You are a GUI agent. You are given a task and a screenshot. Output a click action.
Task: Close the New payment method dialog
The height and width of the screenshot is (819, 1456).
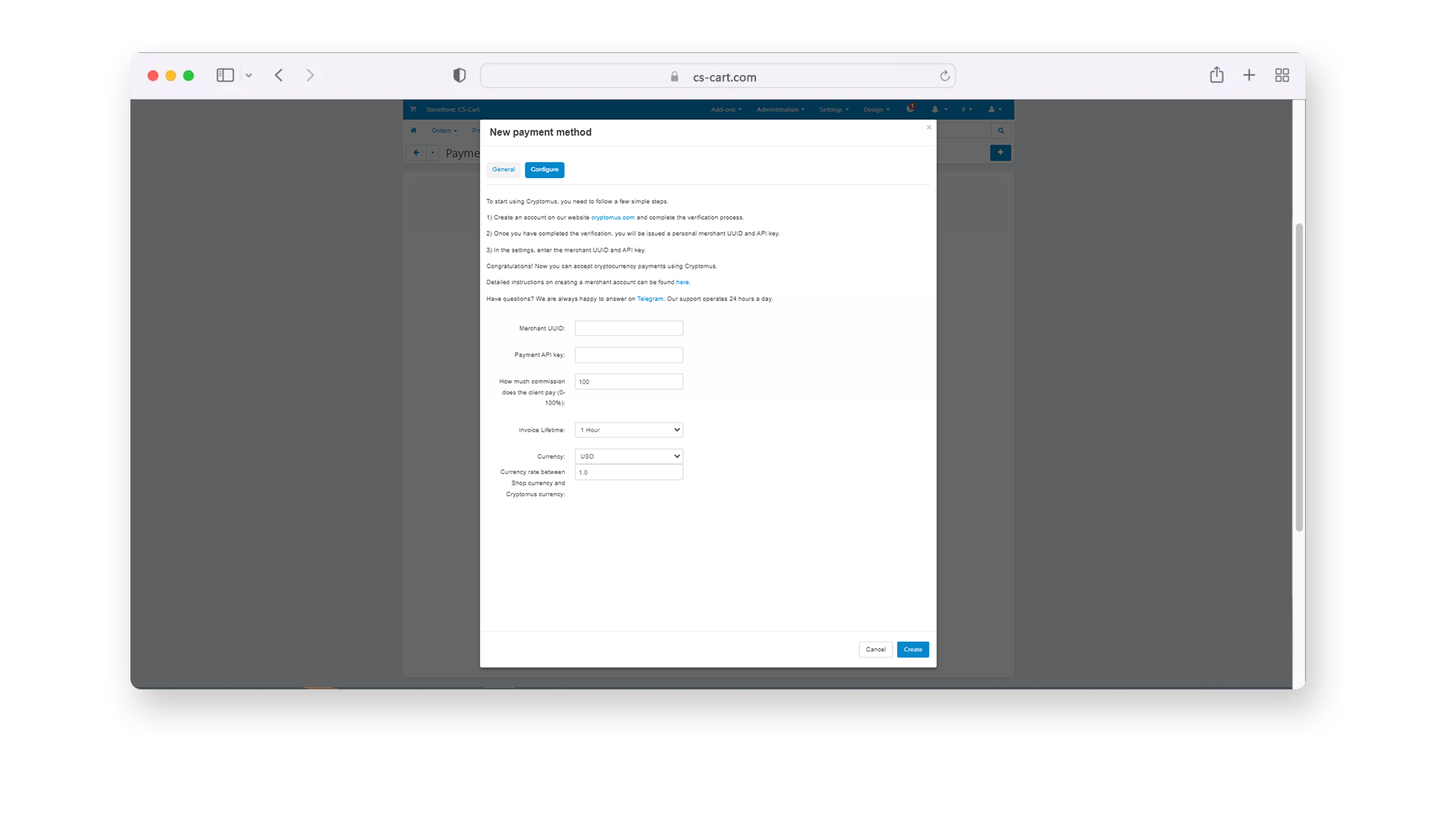click(928, 127)
